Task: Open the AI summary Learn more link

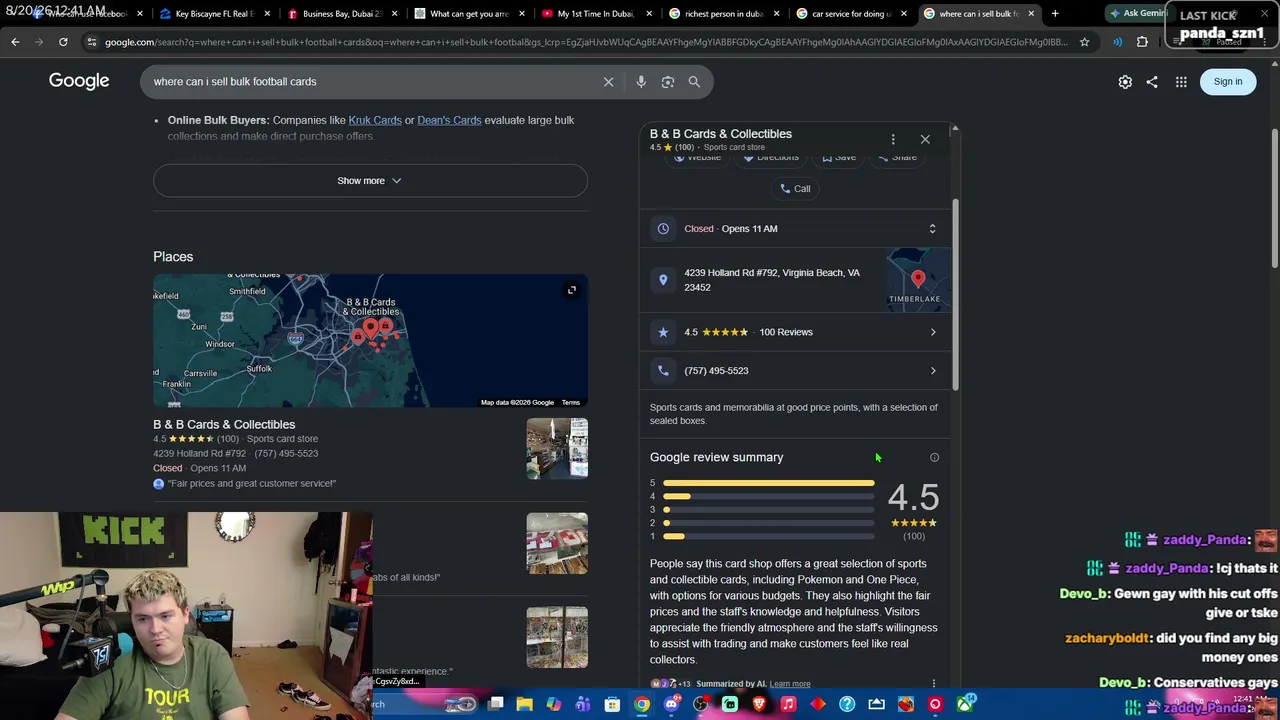Action: [x=790, y=684]
